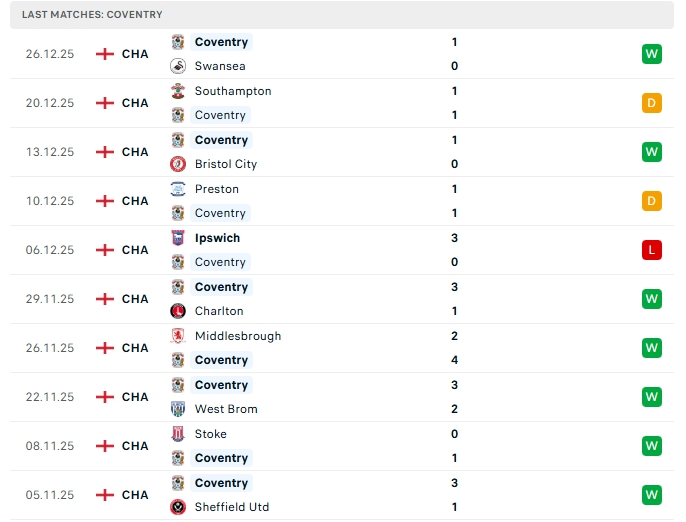Click the Last Matches: Coventry header
This screenshot has height=522, width=686.
click(x=92, y=15)
